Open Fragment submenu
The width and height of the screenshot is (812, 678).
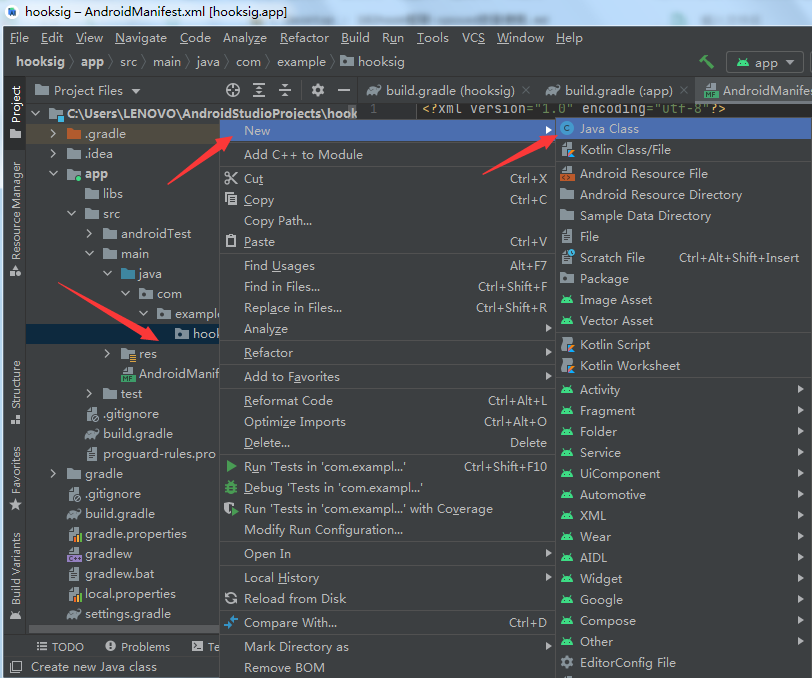(x=684, y=411)
